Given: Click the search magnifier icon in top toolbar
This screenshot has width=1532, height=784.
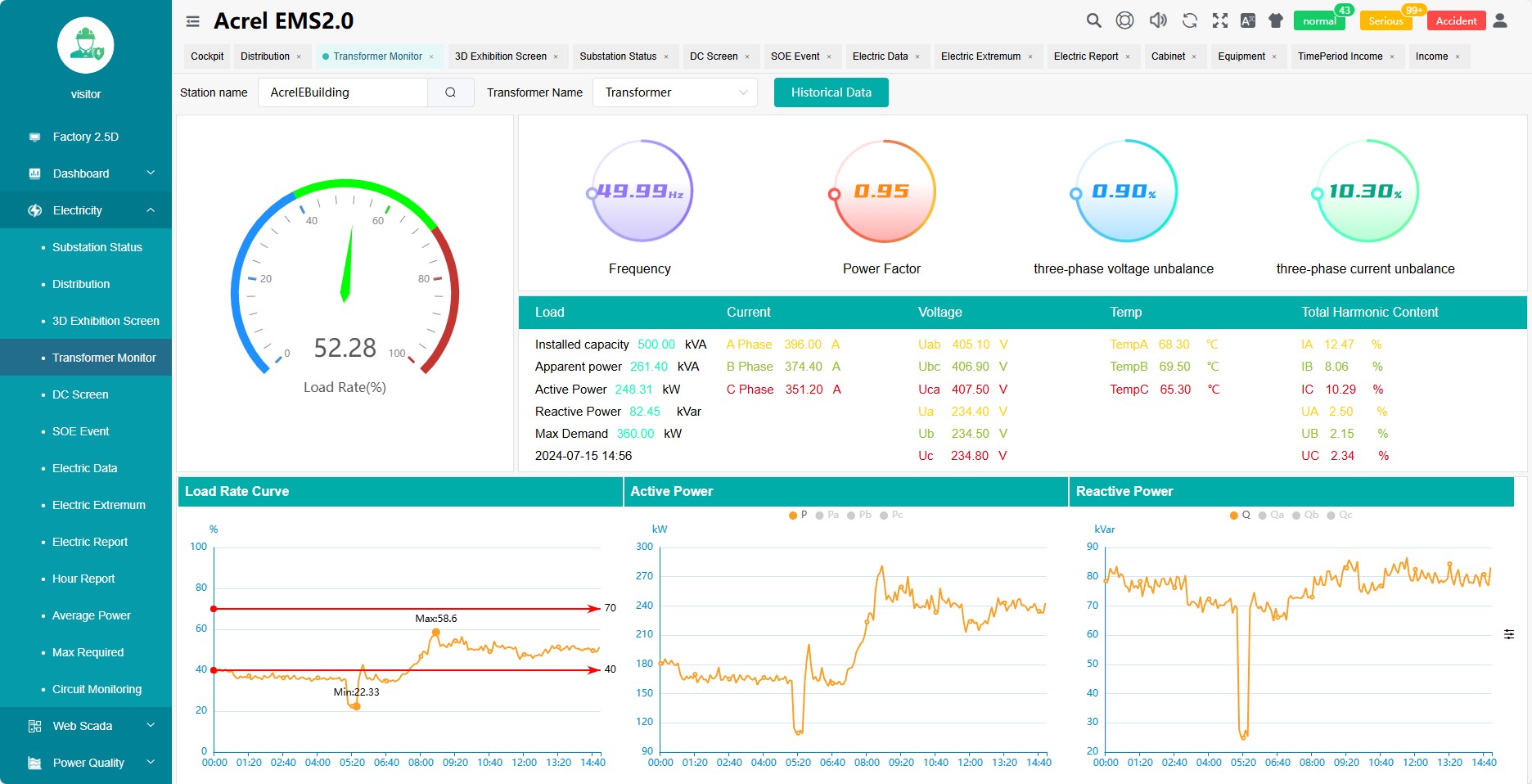Looking at the screenshot, I should pyautogui.click(x=1093, y=20).
